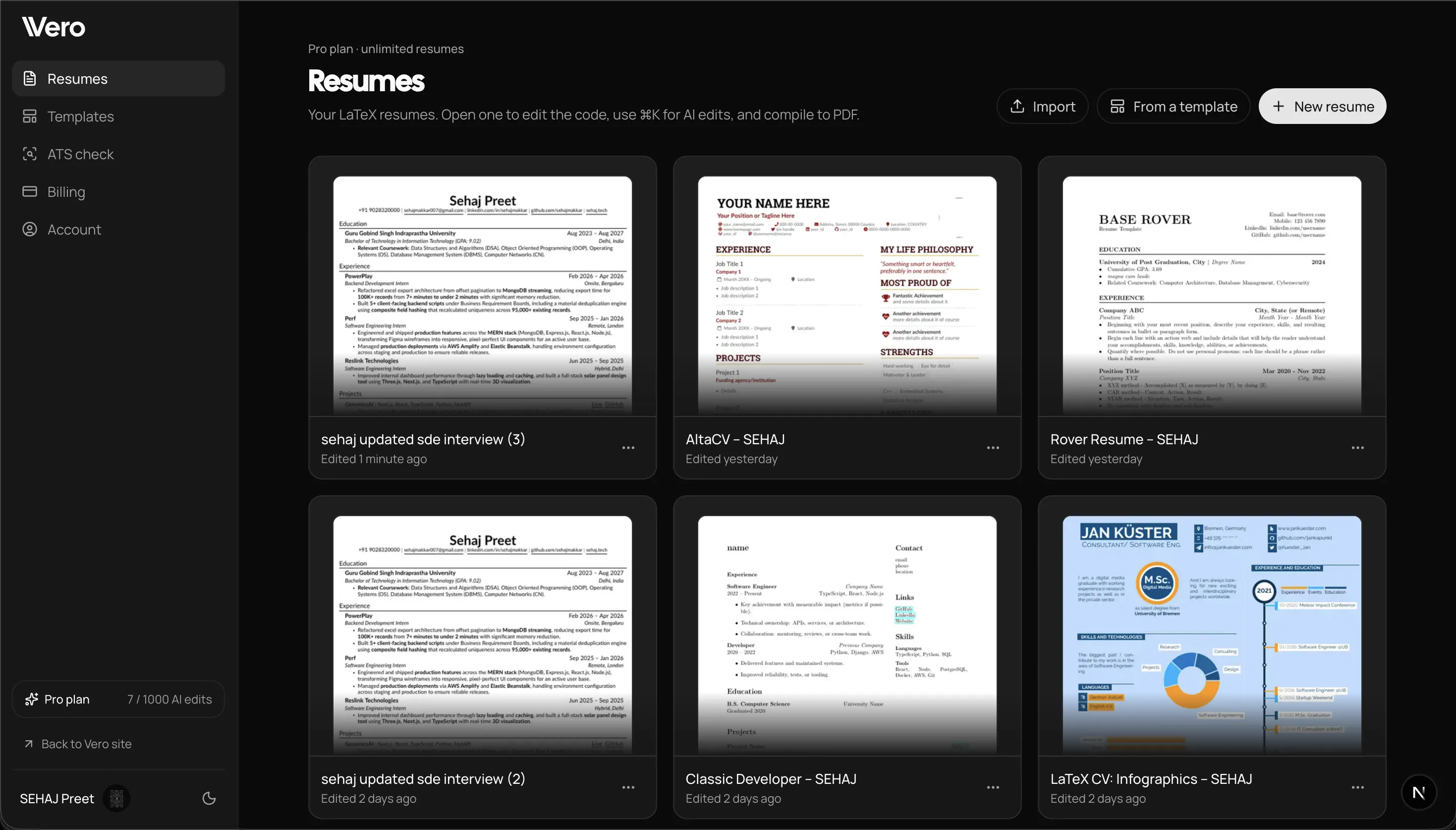
Task: Click the SEHAJ Preet avatar image
Action: 116,799
